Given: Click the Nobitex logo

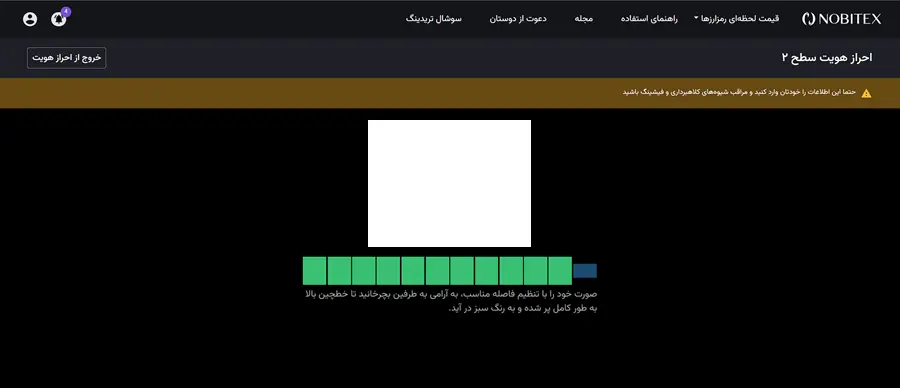Looking at the screenshot, I should [x=841, y=19].
